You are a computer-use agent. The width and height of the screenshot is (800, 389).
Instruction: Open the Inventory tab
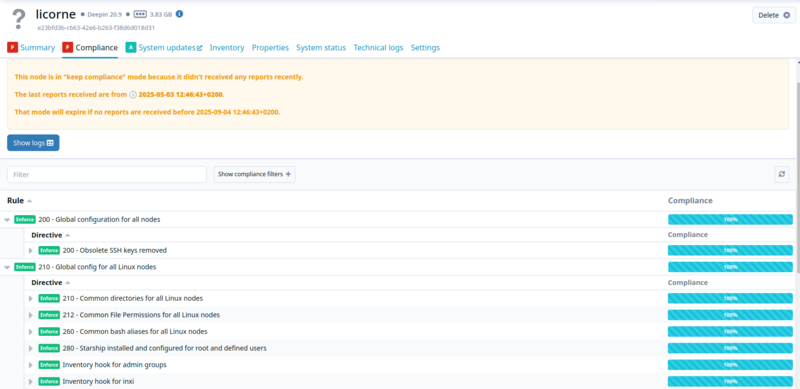coord(227,47)
